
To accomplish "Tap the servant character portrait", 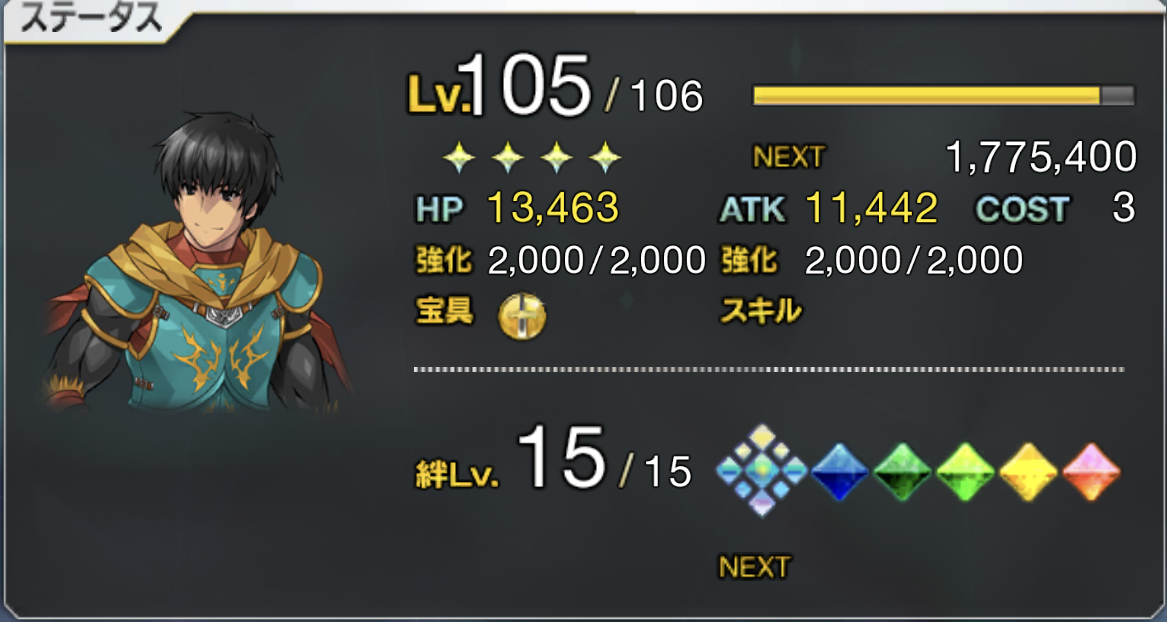I will [197, 262].
